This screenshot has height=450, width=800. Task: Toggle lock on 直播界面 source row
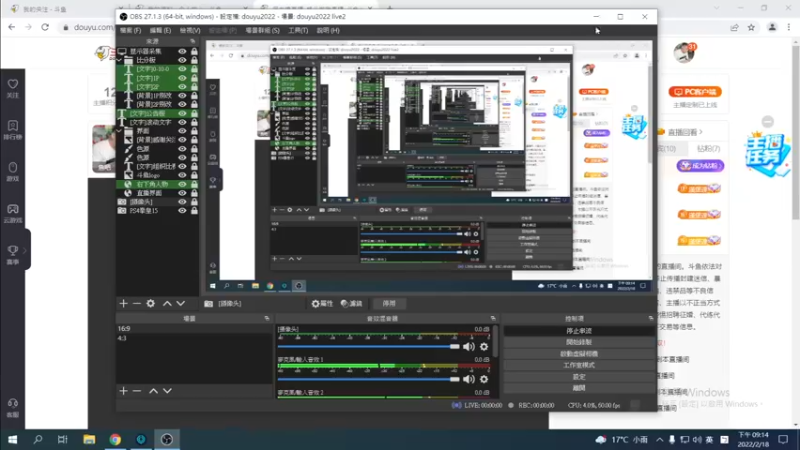click(x=194, y=193)
